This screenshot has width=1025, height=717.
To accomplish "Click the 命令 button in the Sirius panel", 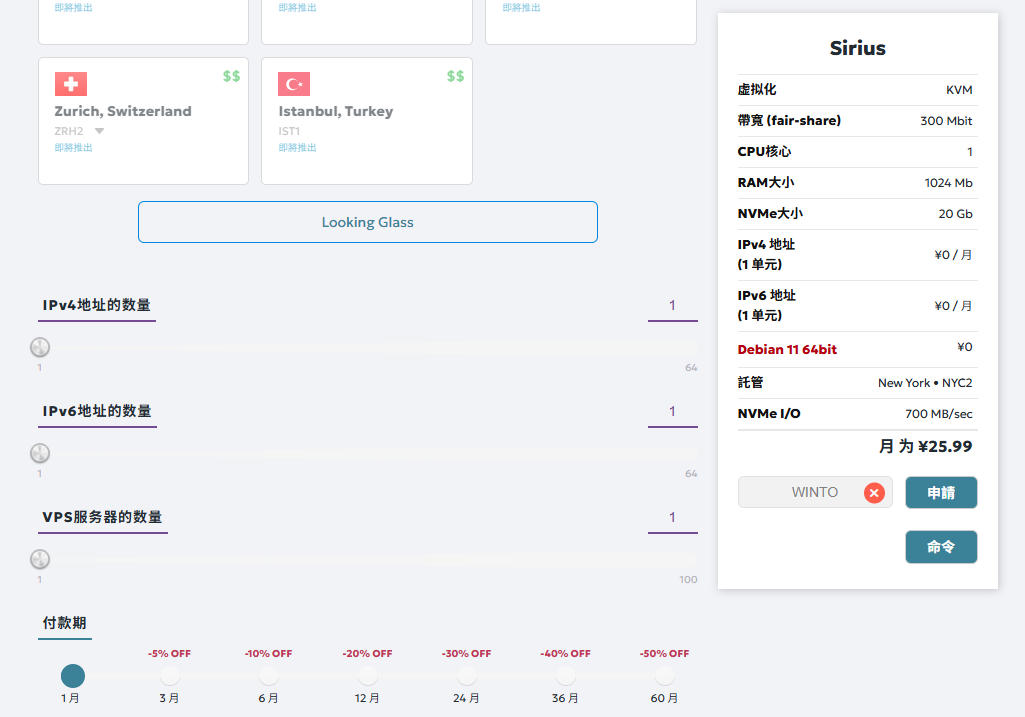I will click(x=941, y=547).
